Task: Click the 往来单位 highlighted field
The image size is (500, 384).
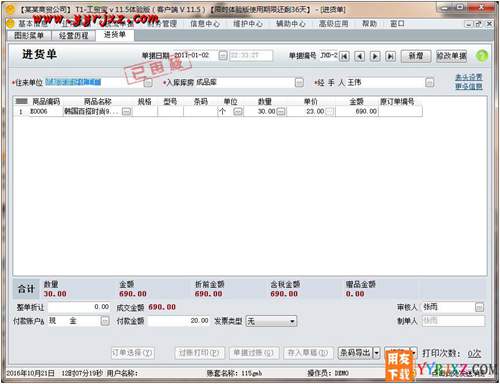Action: click(94, 82)
